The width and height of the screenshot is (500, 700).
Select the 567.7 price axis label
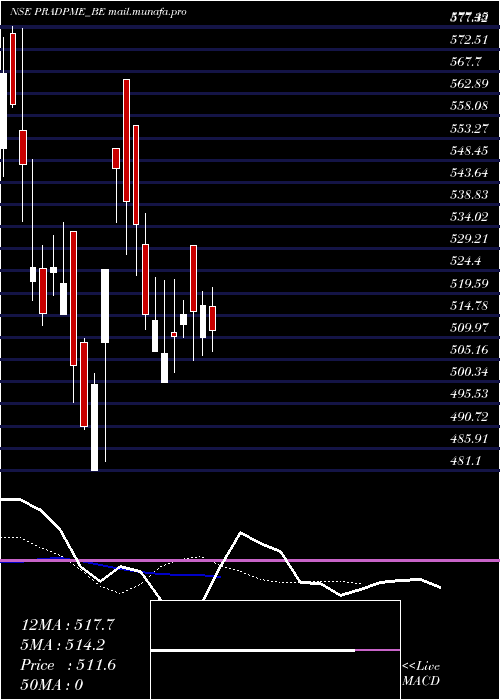click(x=465, y=62)
